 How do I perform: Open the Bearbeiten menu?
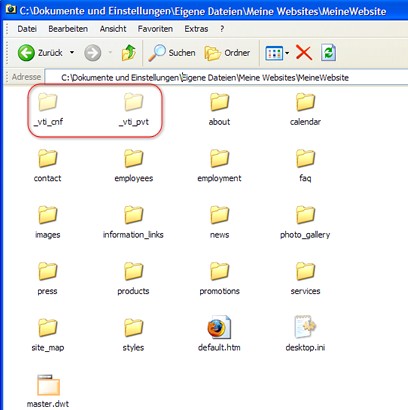point(68,29)
